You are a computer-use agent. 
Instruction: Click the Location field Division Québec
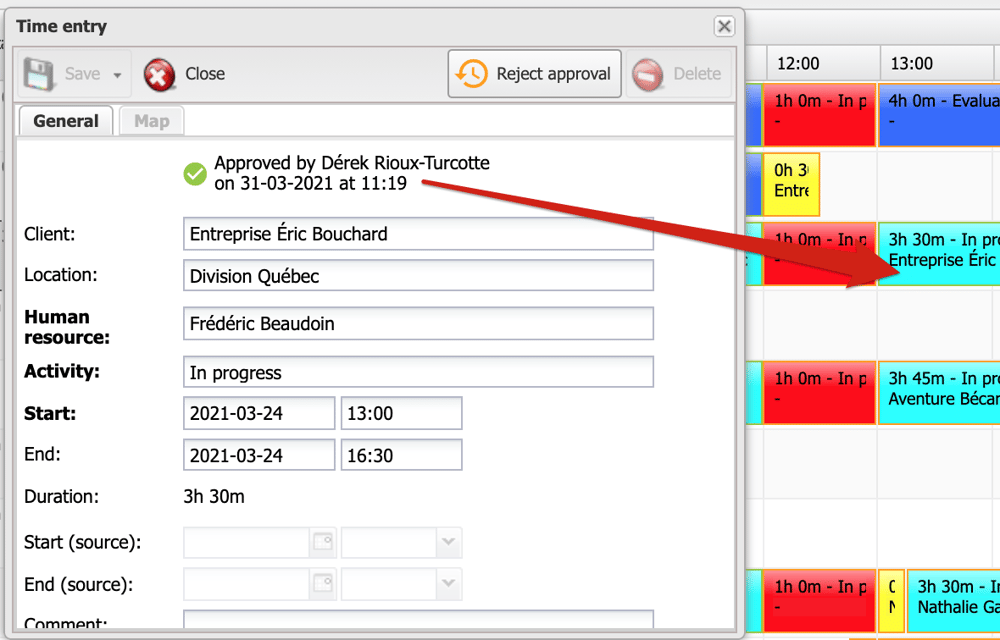pos(418,276)
